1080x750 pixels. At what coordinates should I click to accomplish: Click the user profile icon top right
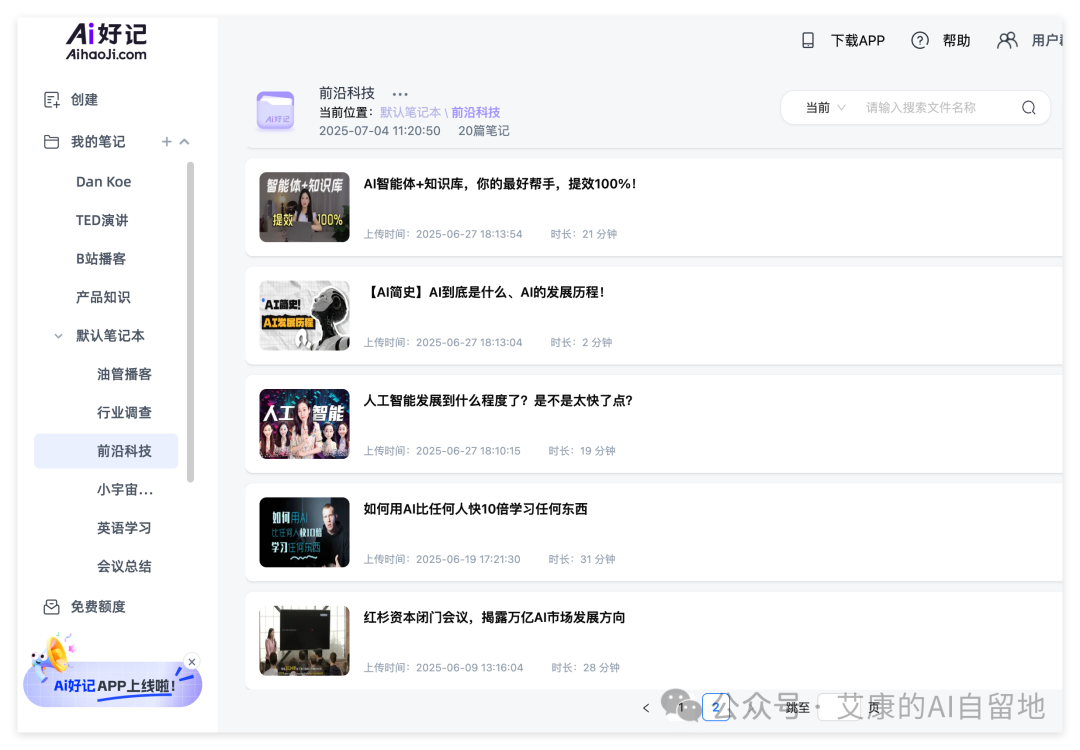(1007, 40)
